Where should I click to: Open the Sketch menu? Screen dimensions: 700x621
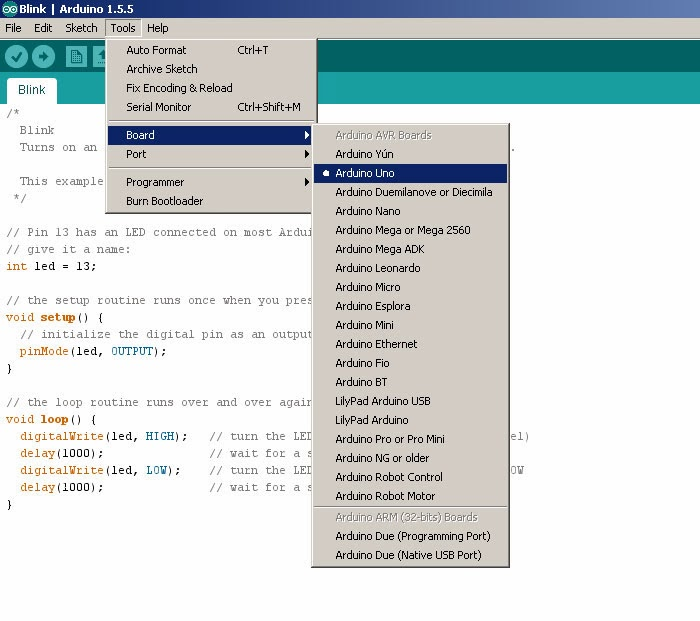point(81,28)
